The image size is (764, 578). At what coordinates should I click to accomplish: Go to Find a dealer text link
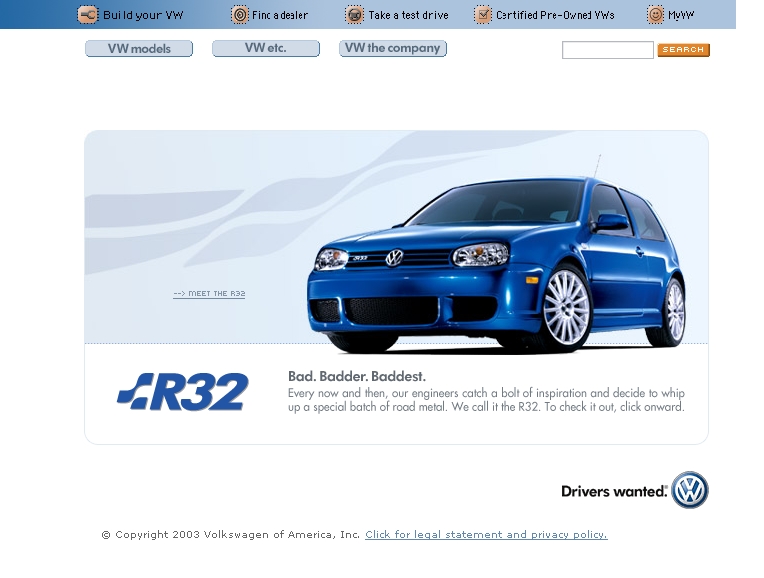coord(280,15)
